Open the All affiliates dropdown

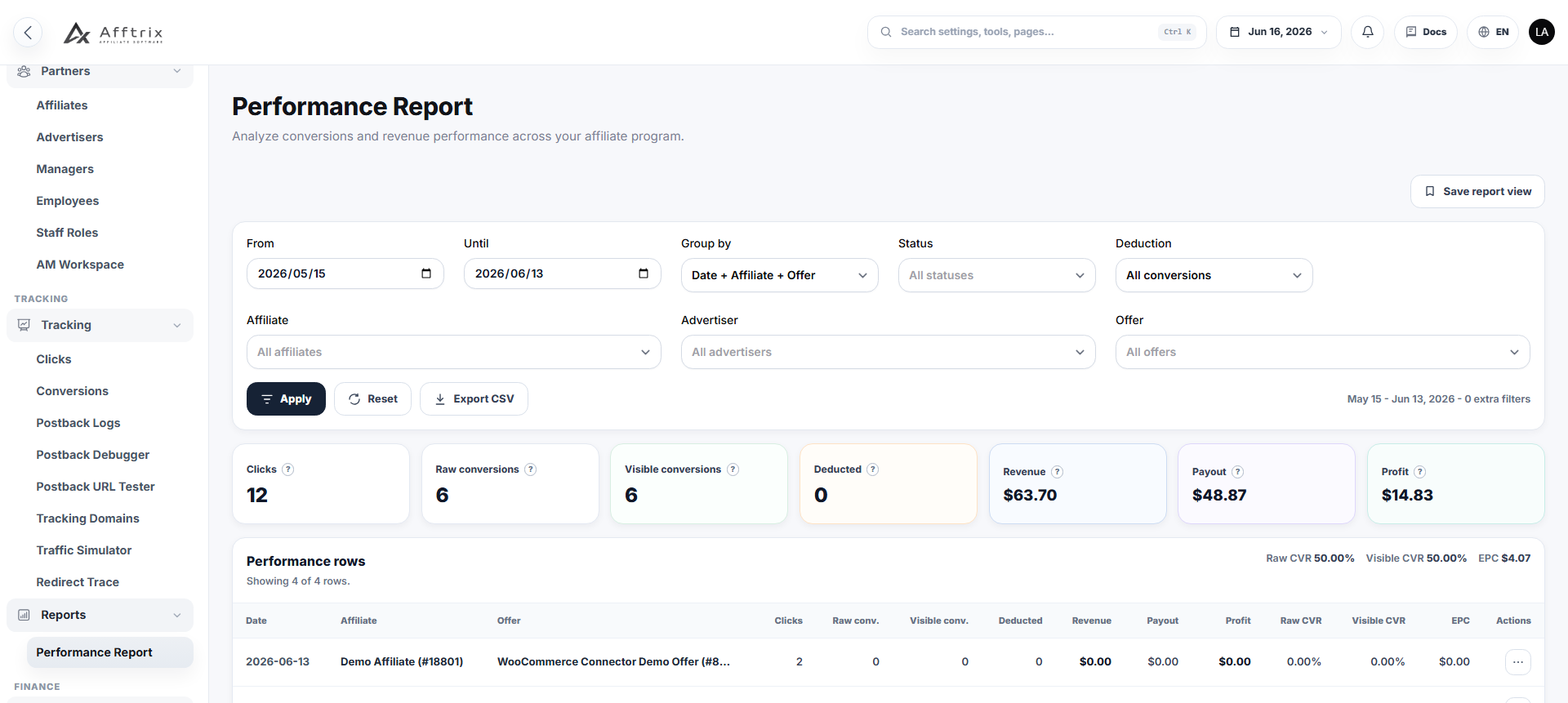pyautogui.click(x=453, y=352)
